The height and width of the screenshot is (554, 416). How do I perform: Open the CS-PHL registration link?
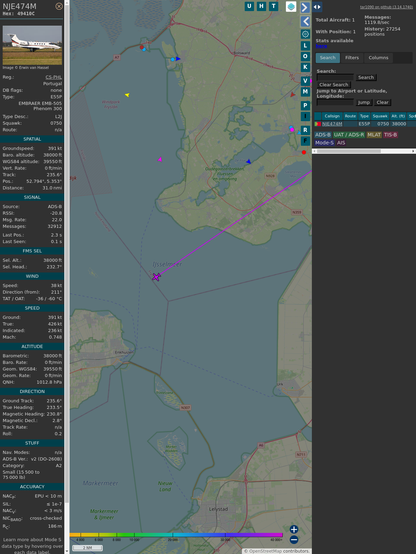click(53, 77)
